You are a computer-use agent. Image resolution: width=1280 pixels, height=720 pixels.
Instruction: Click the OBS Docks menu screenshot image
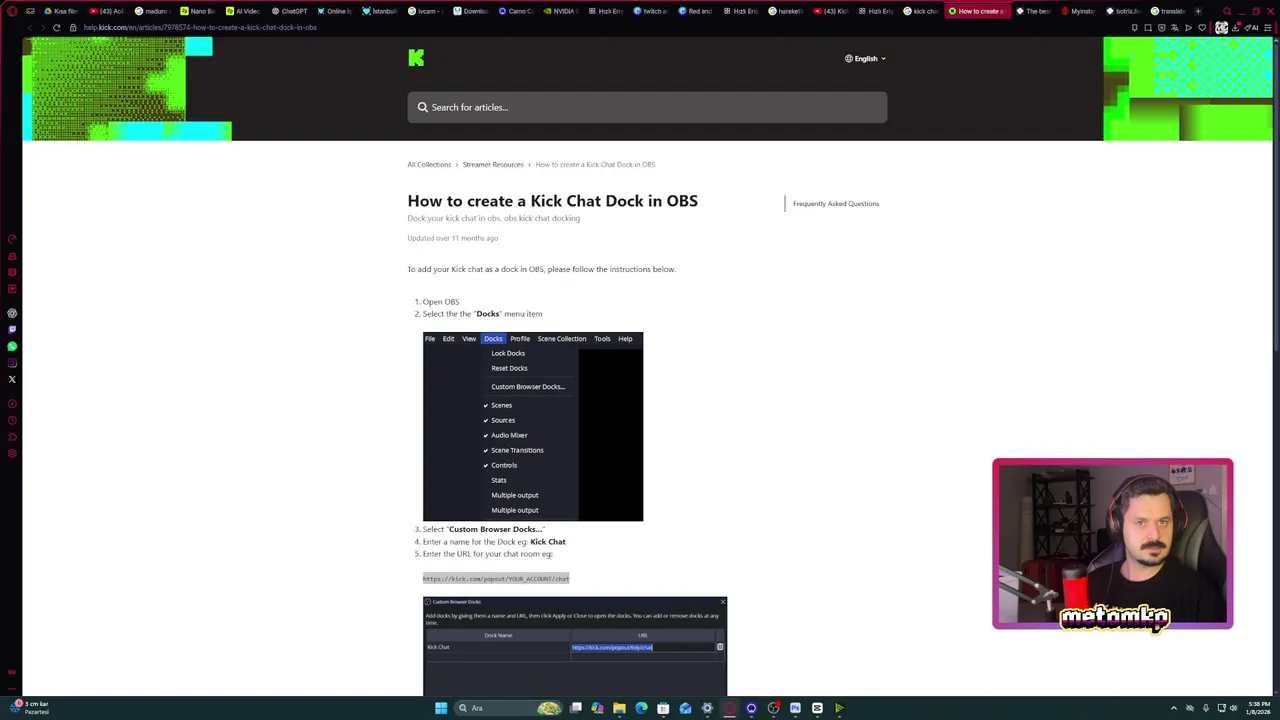click(533, 426)
